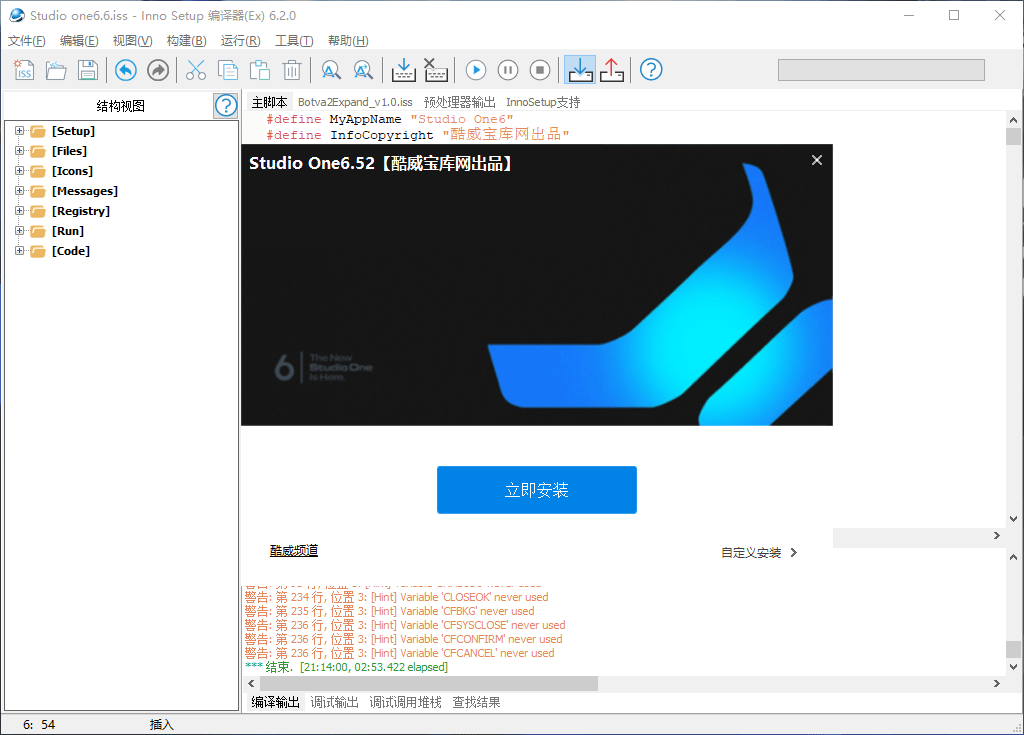Open the Find tool icon

330,70
